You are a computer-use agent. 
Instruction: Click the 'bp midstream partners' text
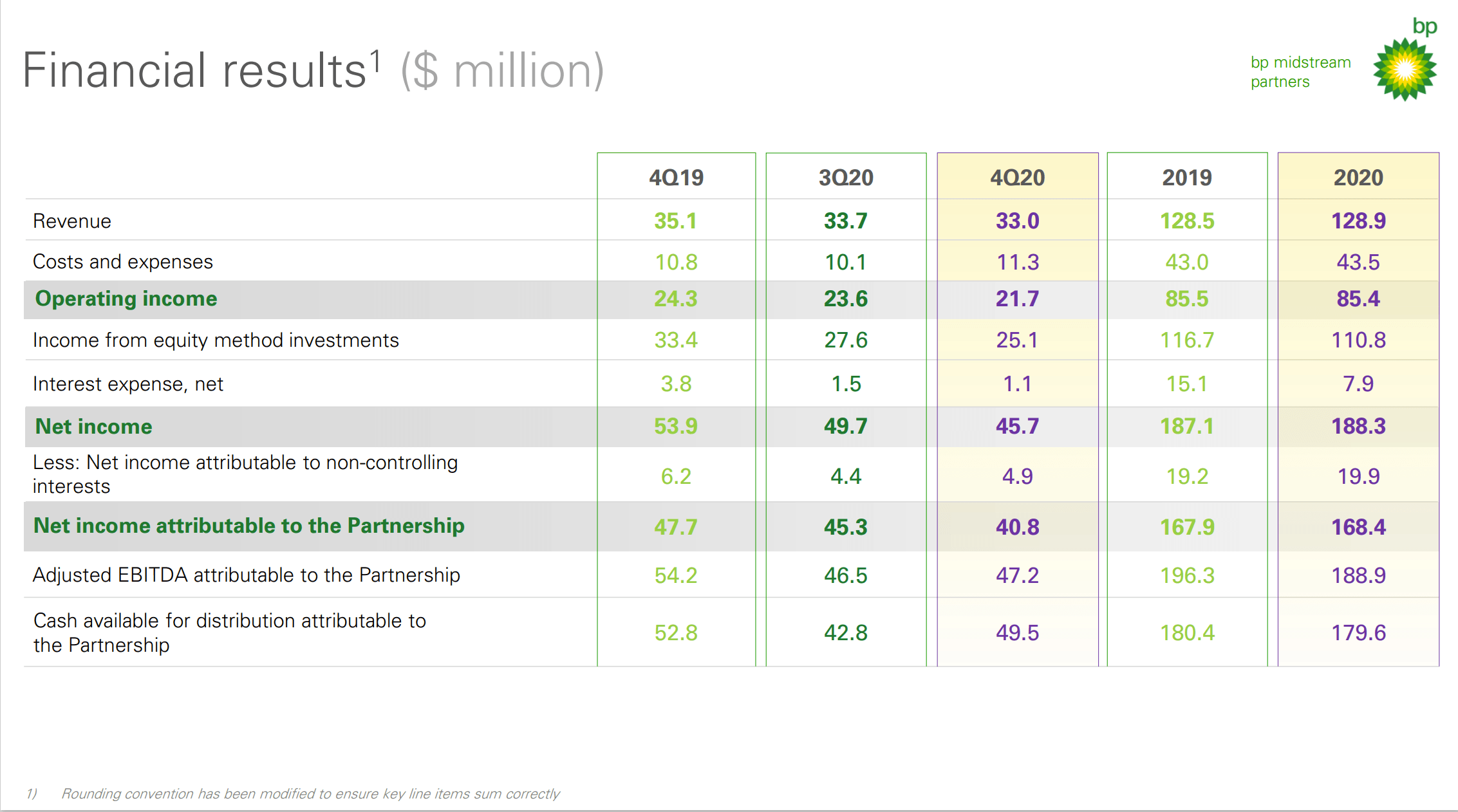click(1300, 72)
